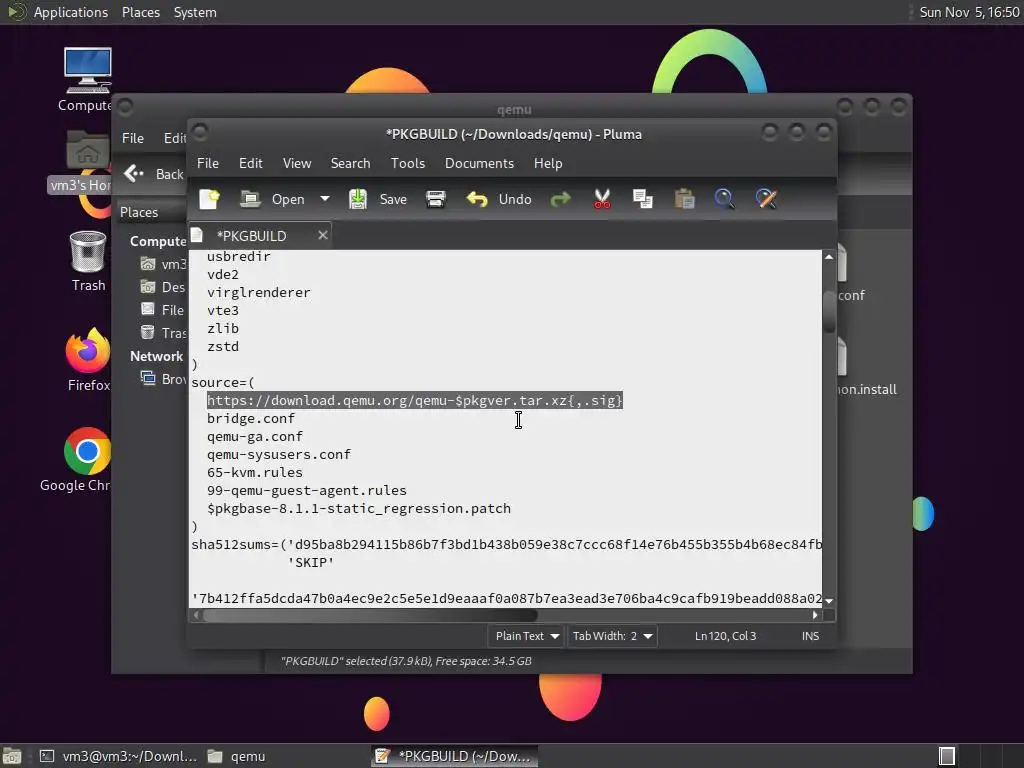Open the Search menu
This screenshot has width=1024, height=768.
coord(350,163)
